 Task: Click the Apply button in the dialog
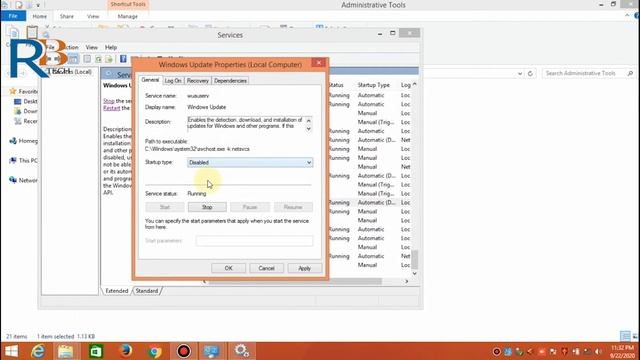tap(304, 268)
